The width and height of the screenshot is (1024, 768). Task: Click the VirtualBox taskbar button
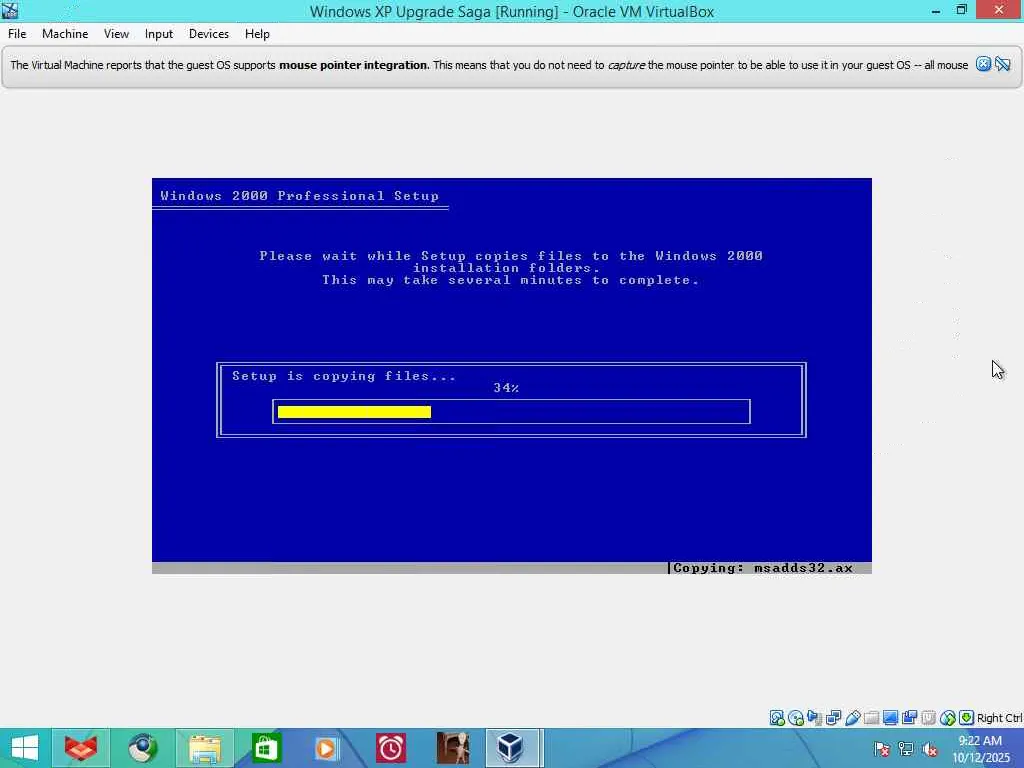[x=513, y=748]
